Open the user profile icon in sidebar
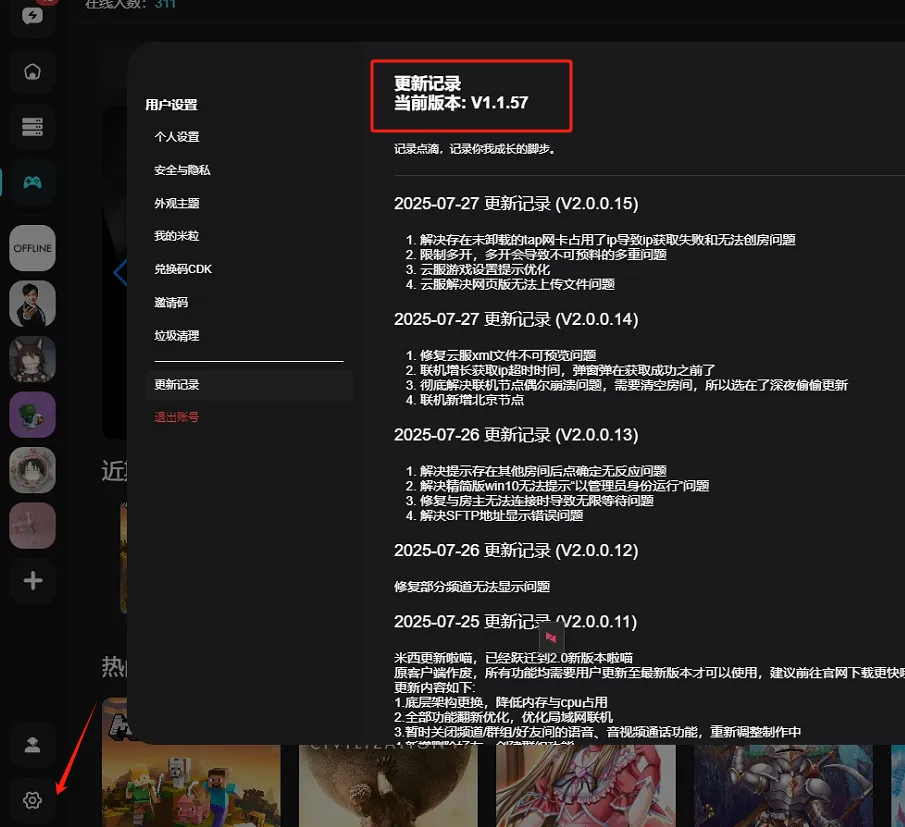This screenshot has height=827, width=905. (x=32, y=745)
